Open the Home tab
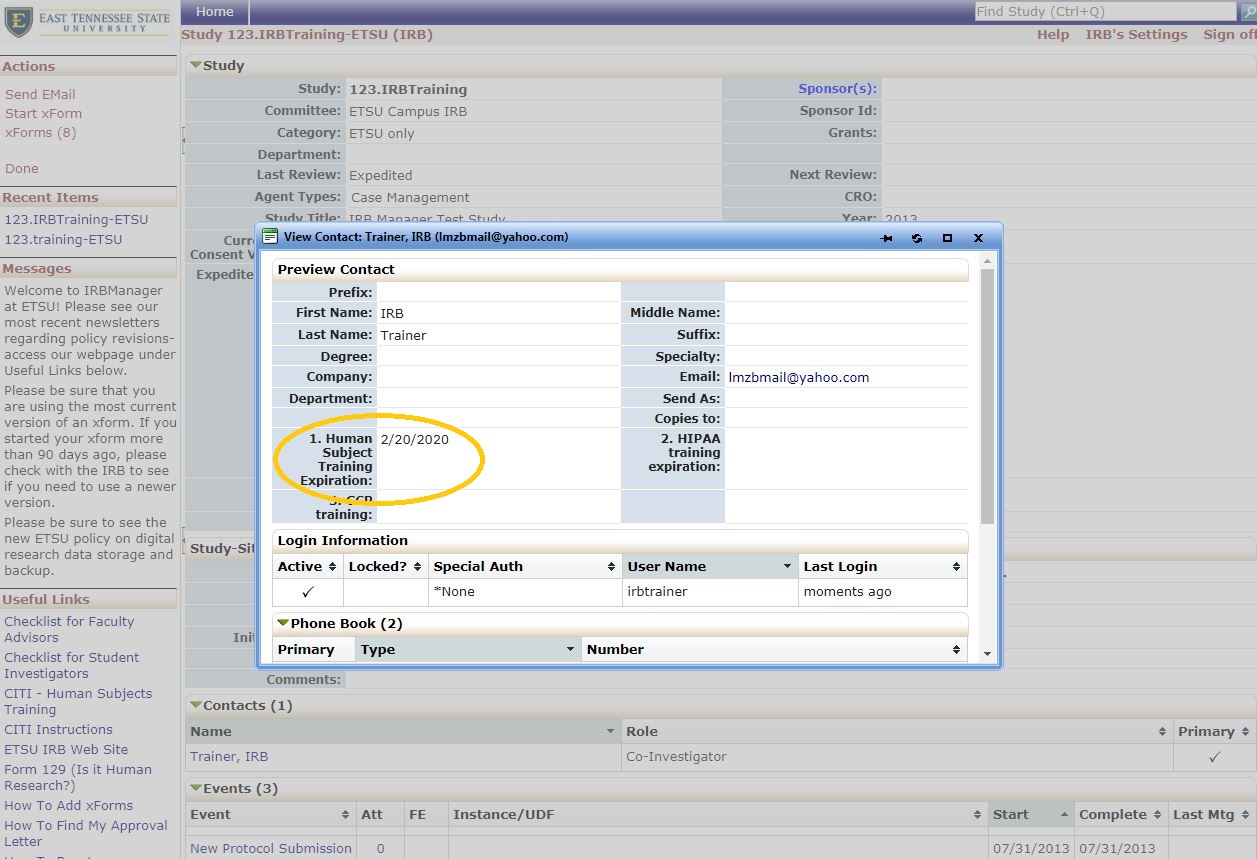Viewport: 1257px width, 859px height. pyautogui.click(x=214, y=12)
